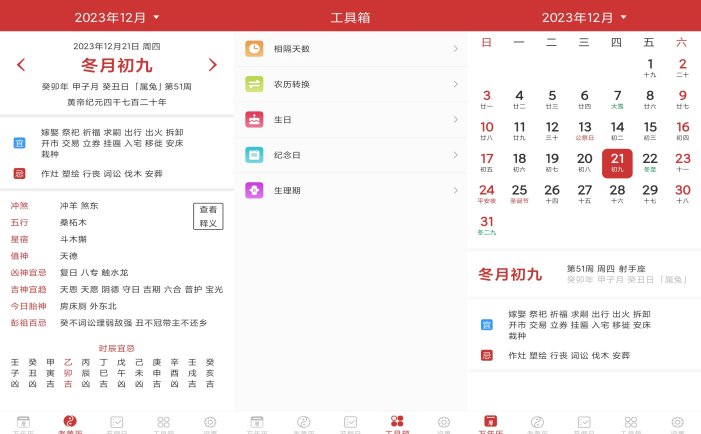Click 查看释义 button
The image size is (701, 434).
[x=208, y=216]
